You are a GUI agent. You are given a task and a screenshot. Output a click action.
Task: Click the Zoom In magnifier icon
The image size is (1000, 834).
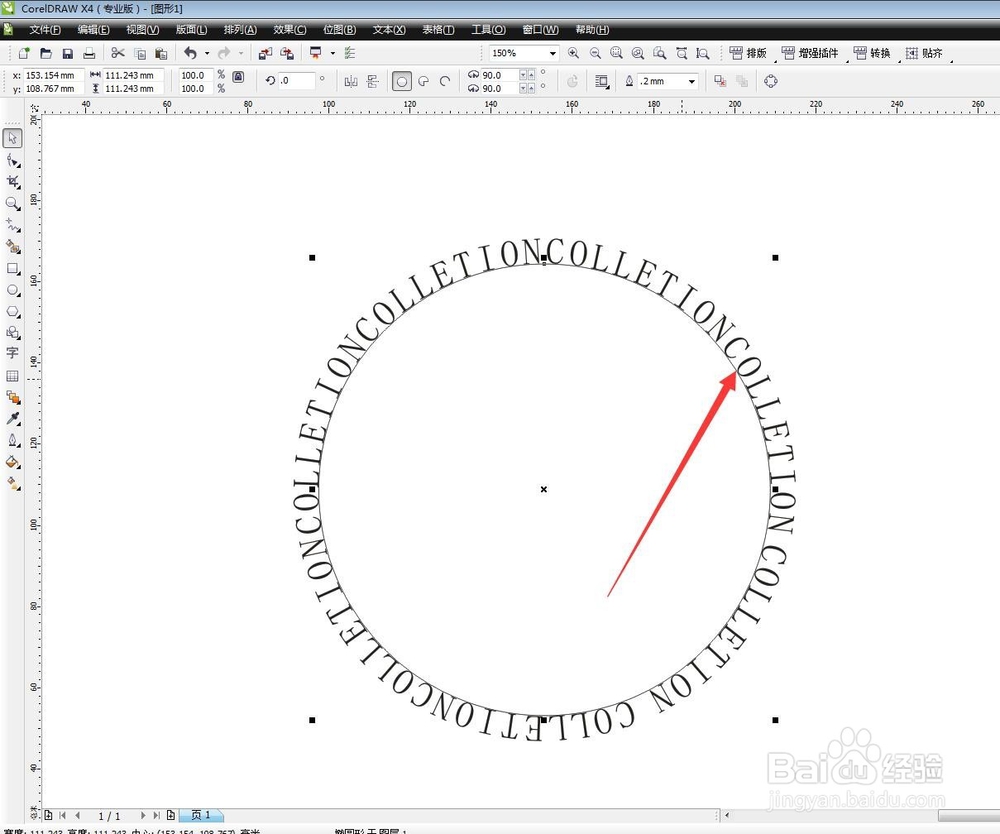[x=573, y=54]
